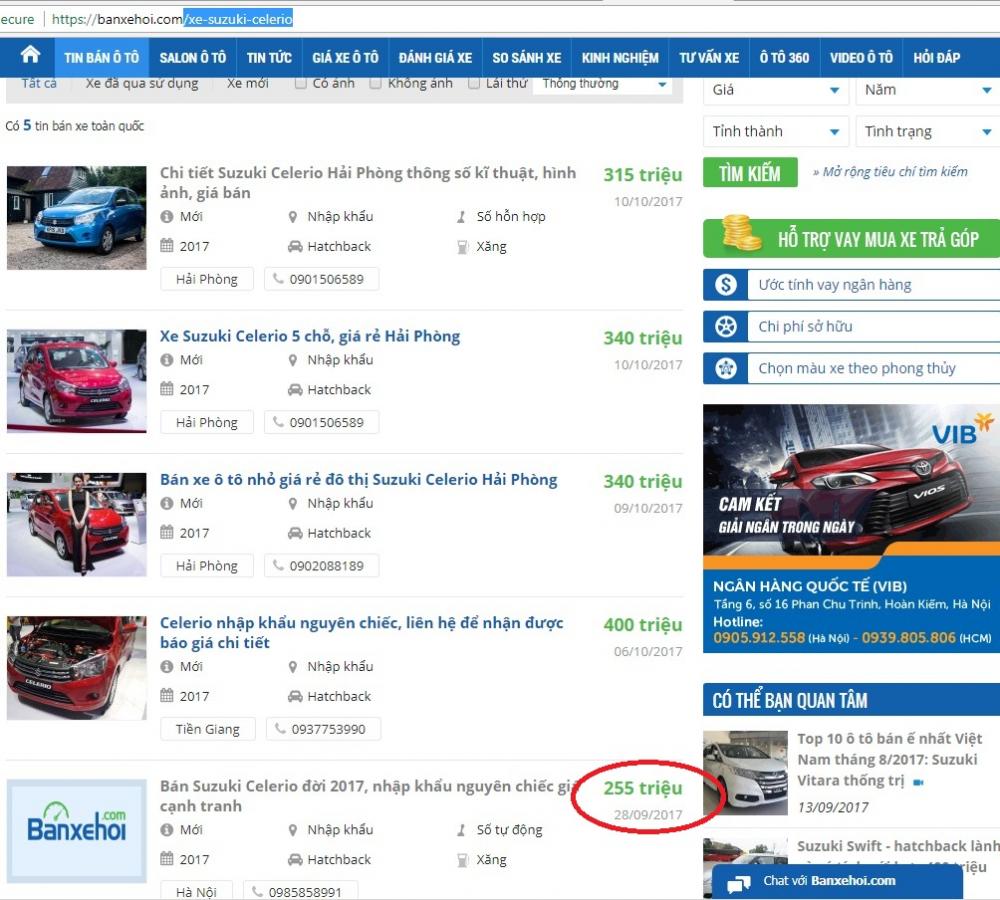The width and height of the screenshot is (1000, 900).
Task: Open the SO SÁNH XE menu
Action: tap(527, 57)
